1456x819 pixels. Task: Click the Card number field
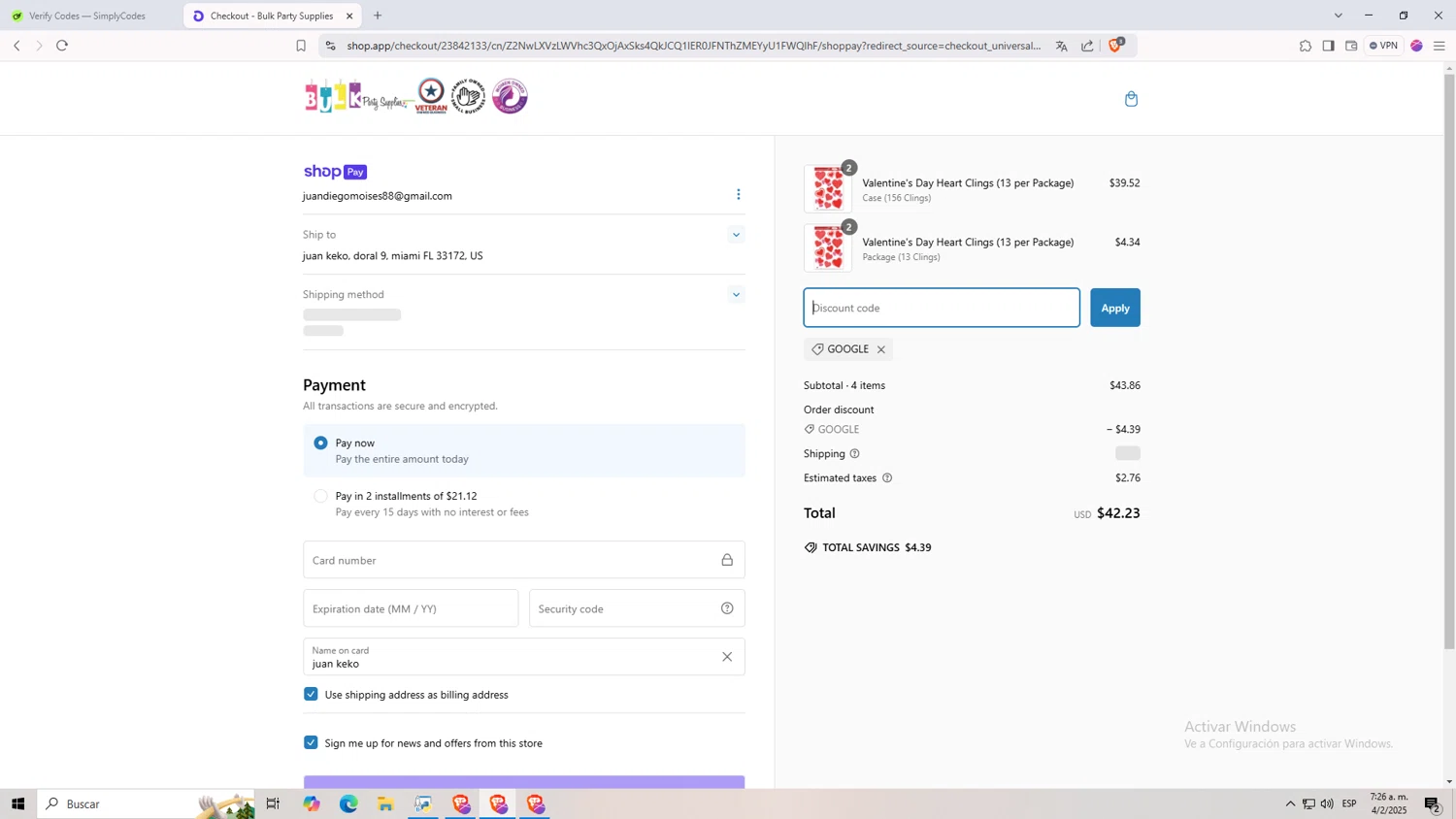(x=524, y=560)
